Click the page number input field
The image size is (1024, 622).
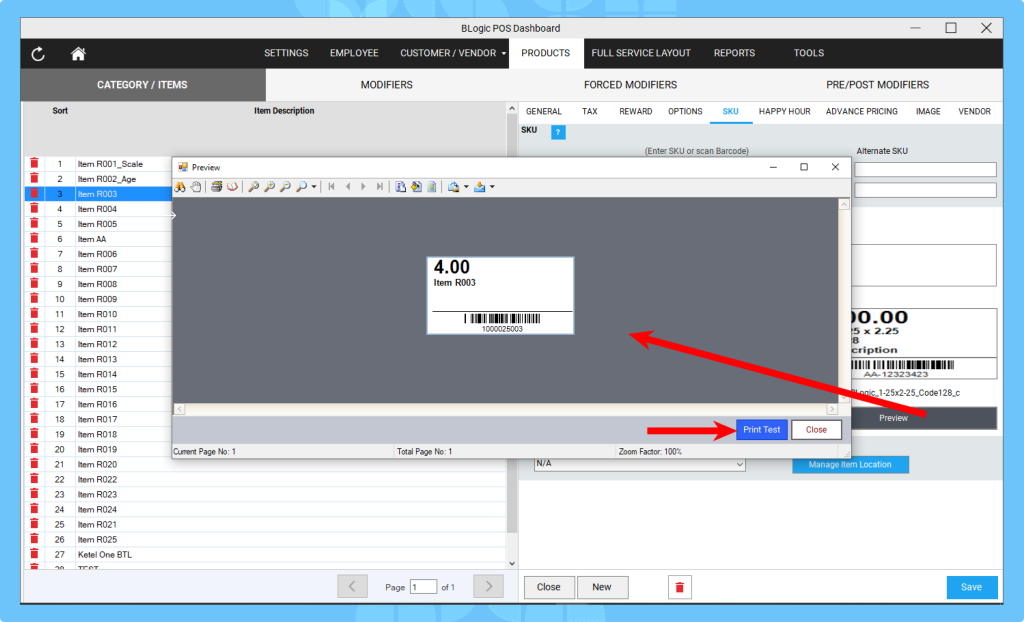[x=423, y=587]
